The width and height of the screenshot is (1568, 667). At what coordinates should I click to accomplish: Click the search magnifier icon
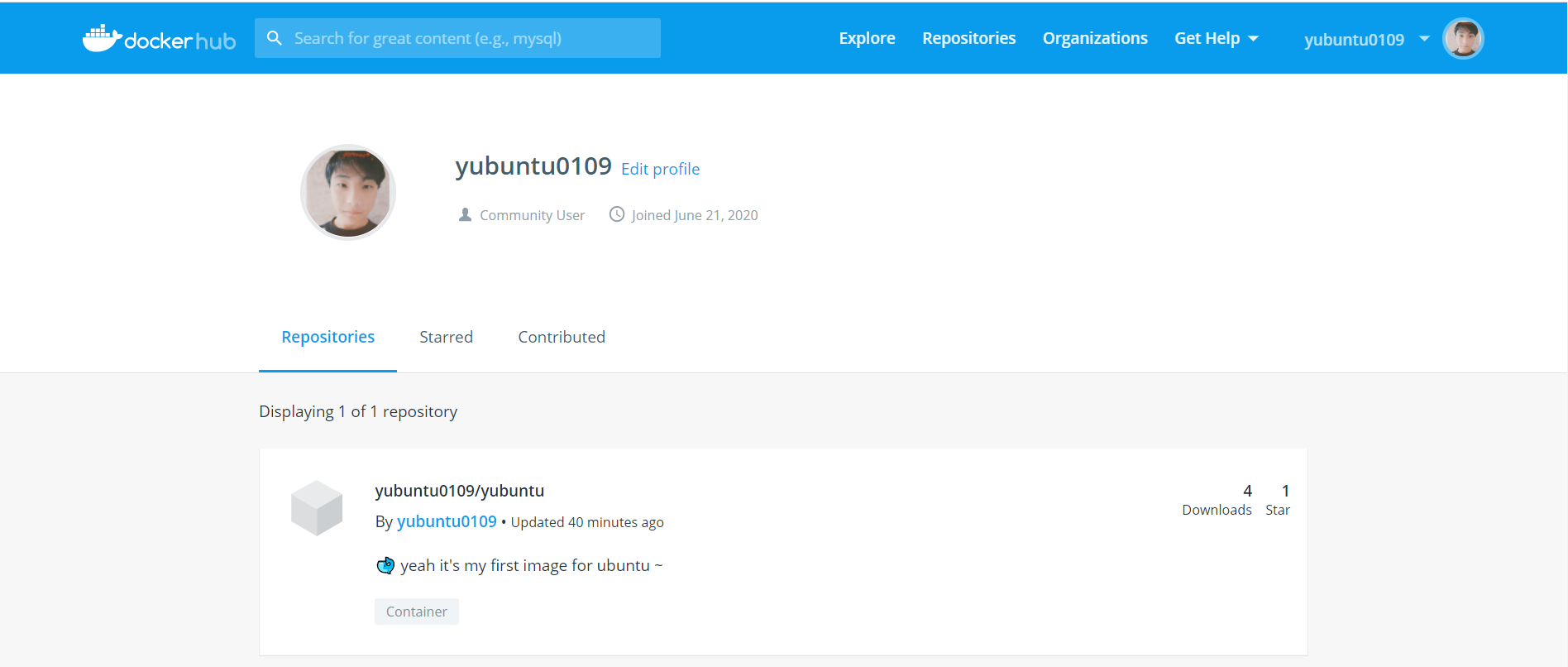click(x=275, y=38)
